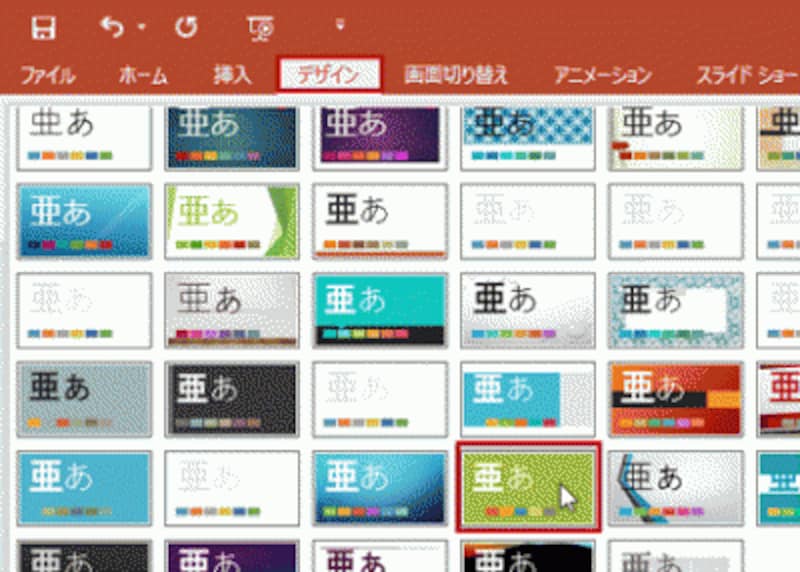Apply the gray theme with blue-black angled stripe
Screen dimensions: 800x572
[676, 488]
